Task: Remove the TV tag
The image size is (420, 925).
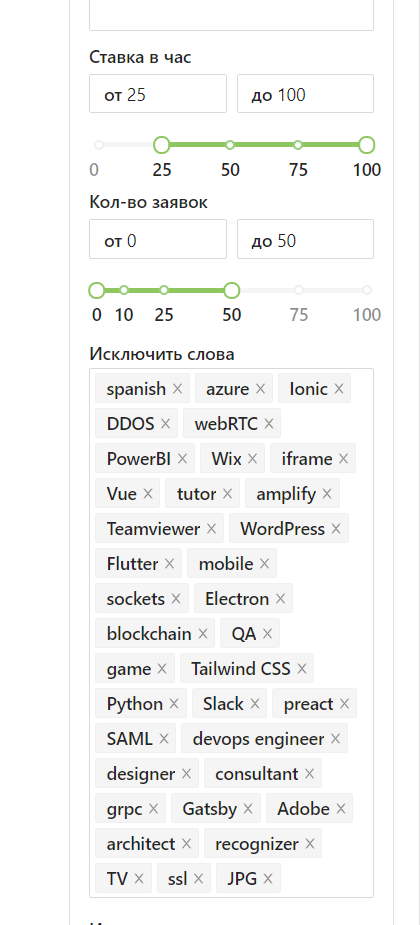Action: point(139,879)
